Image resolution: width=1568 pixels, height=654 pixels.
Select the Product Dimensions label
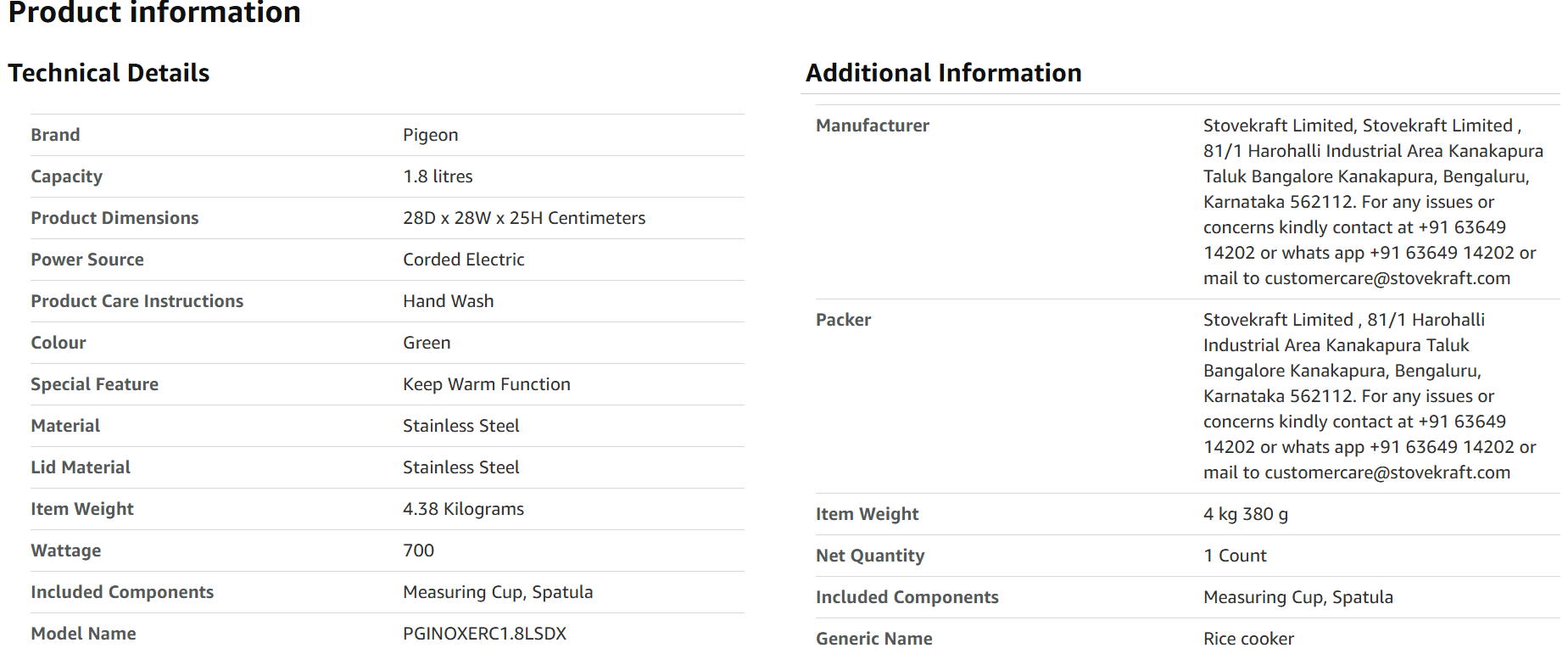114,218
